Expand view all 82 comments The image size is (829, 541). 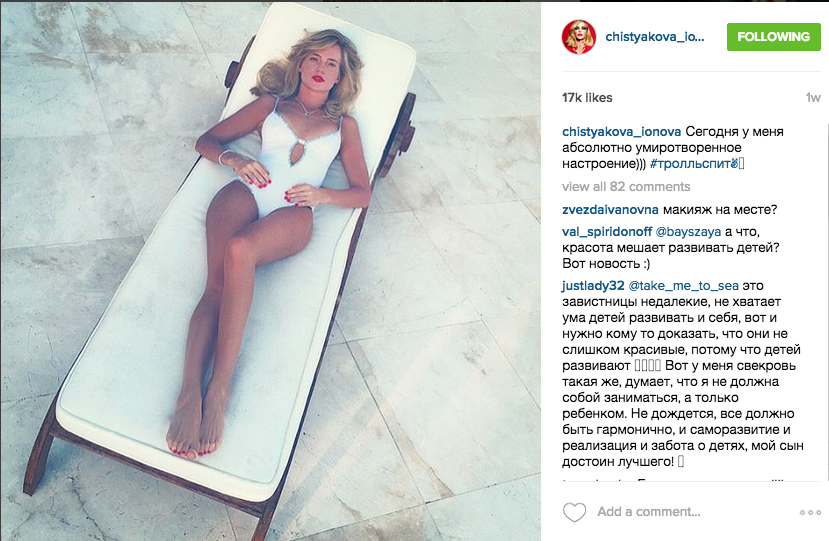pos(626,187)
